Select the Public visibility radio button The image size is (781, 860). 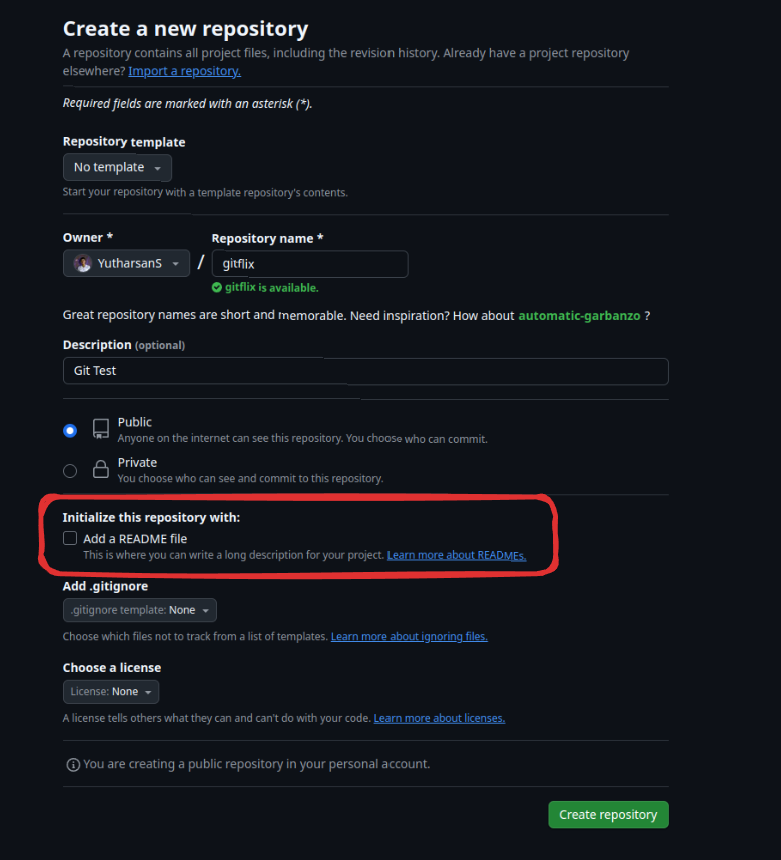pyautogui.click(x=70, y=430)
